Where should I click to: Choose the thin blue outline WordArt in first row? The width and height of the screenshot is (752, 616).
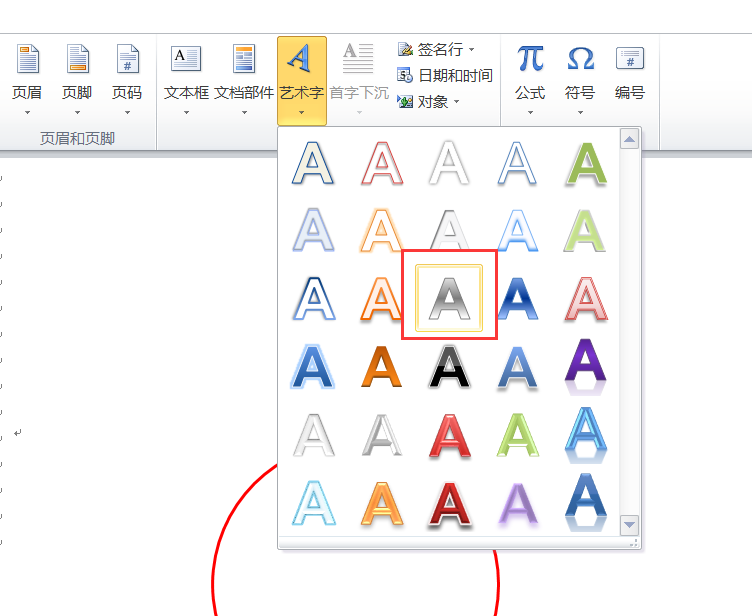[517, 163]
